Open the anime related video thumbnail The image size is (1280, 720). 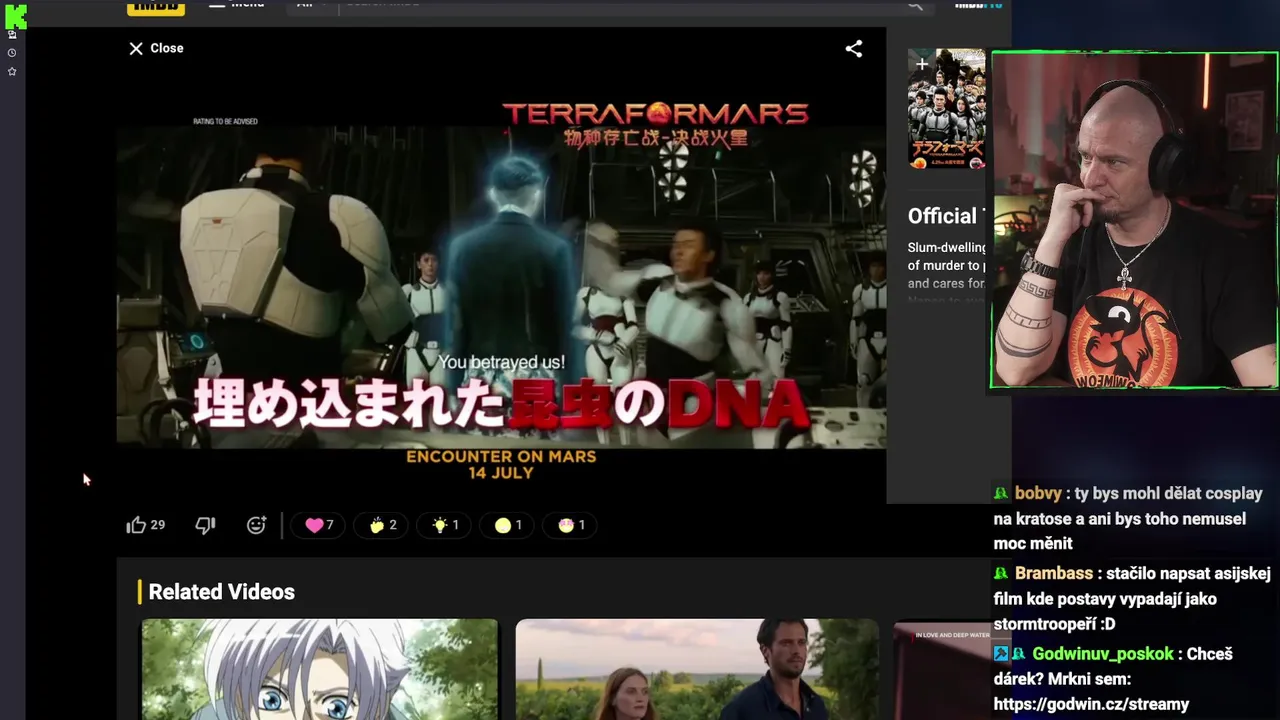coord(319,669)
